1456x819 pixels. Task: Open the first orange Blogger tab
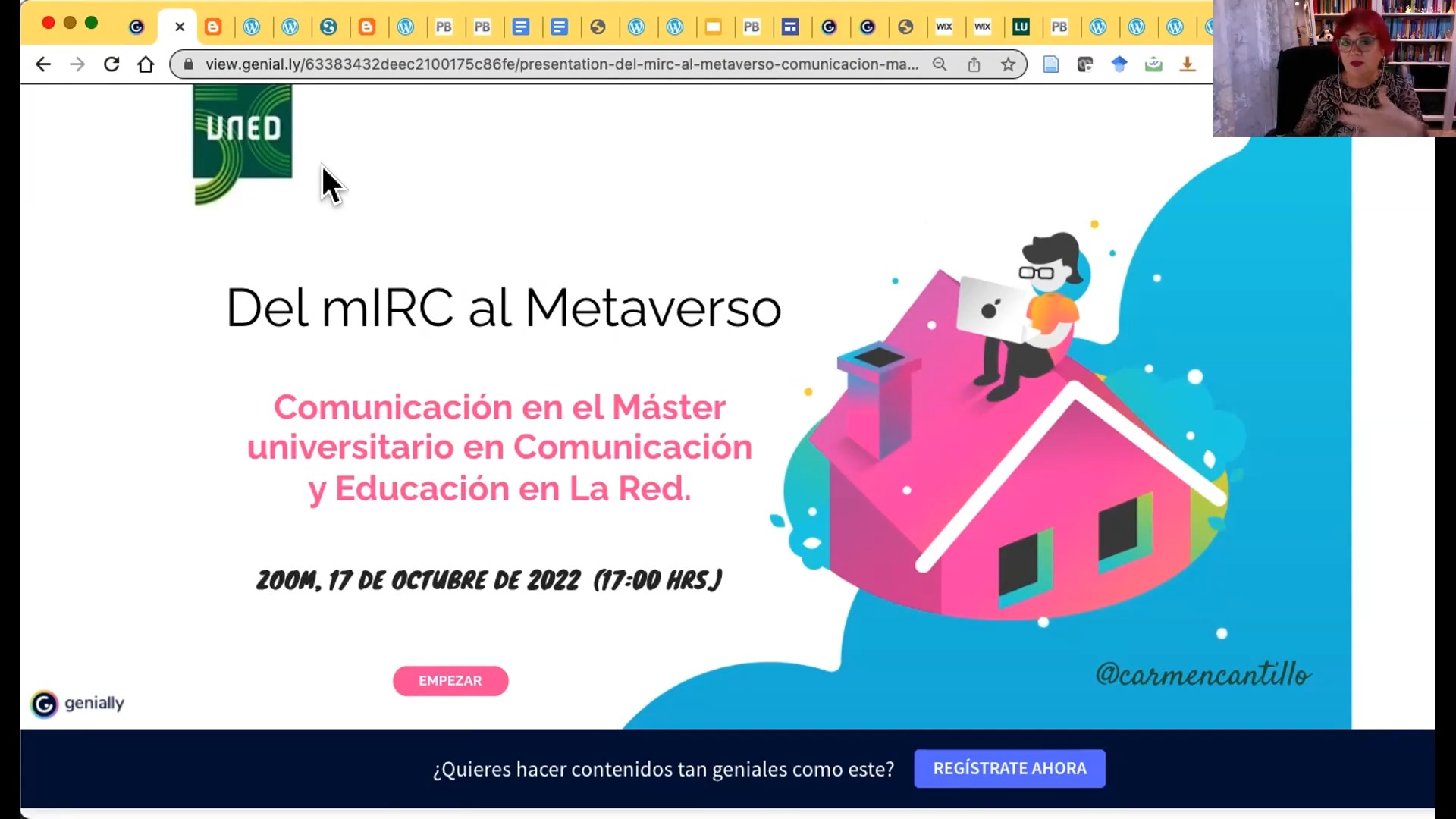click(213, 27)
